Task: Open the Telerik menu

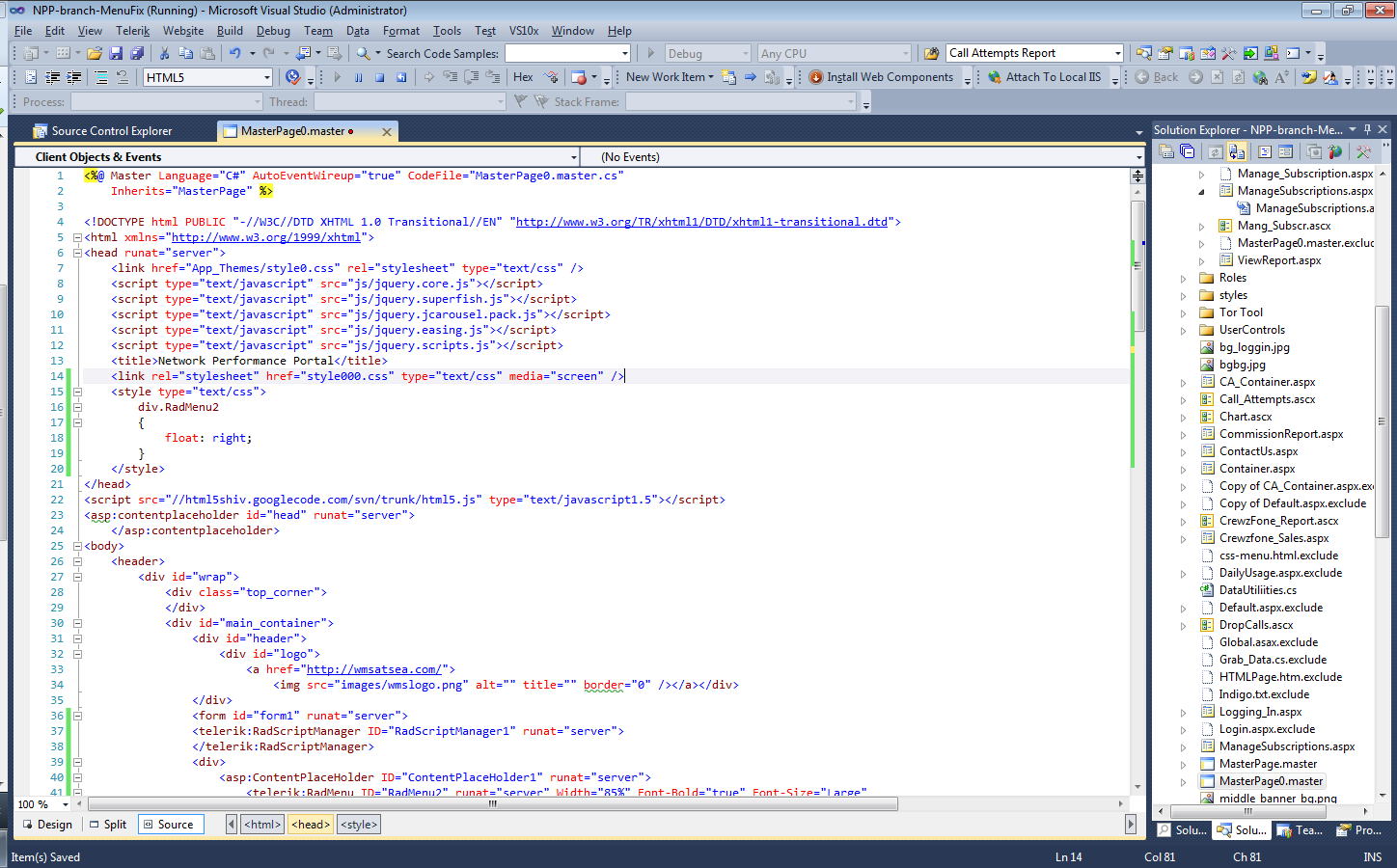Action: pos(132,31)
